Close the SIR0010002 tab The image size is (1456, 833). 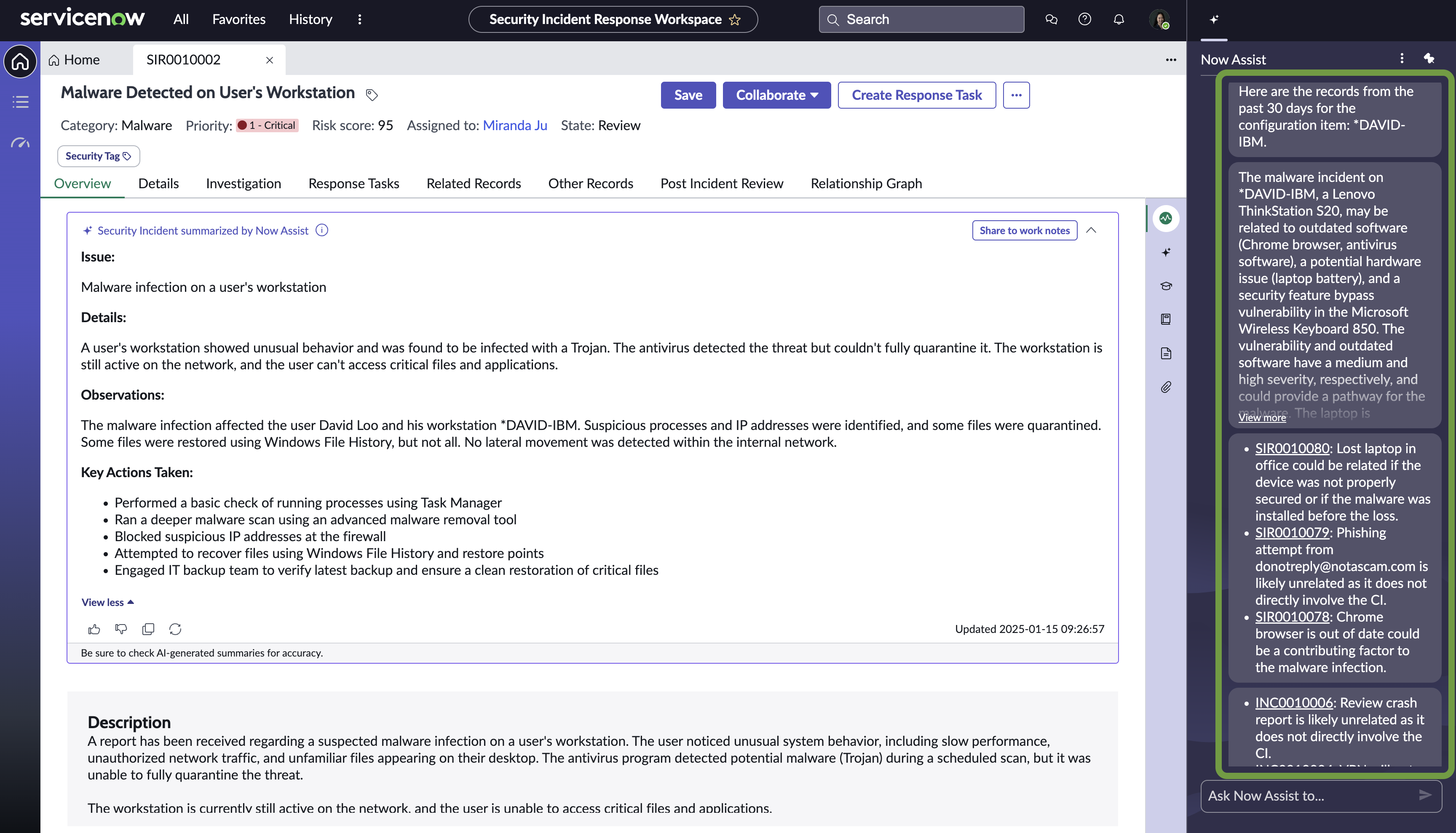pos(270,60)
